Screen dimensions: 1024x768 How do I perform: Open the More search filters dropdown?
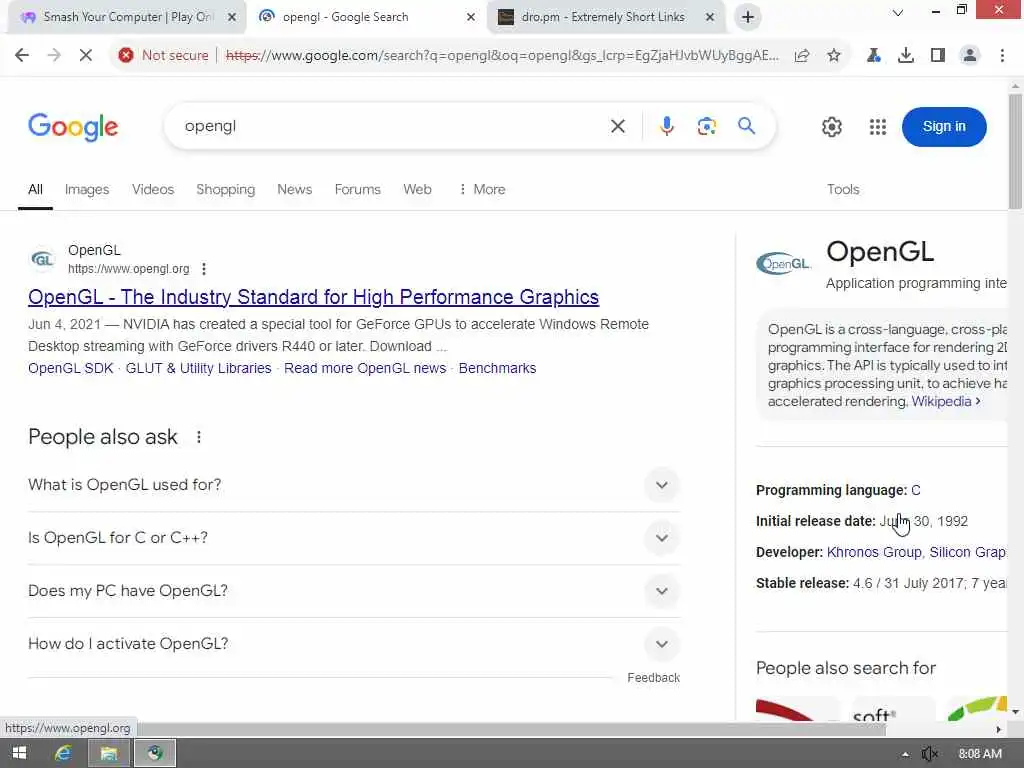pyautogui.click(x=482, y=189)
